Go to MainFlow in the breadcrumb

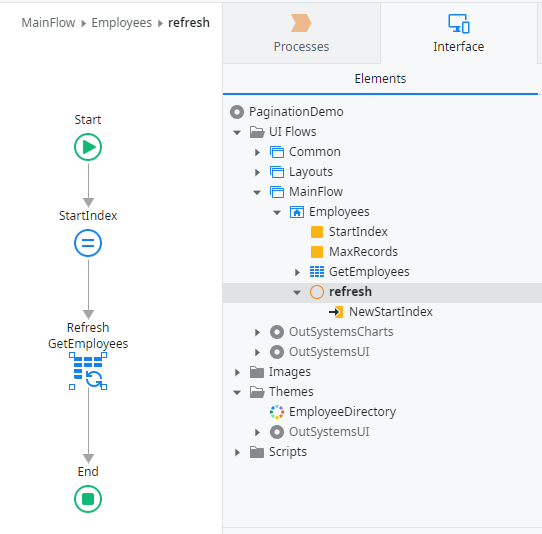tap(48, 23)
